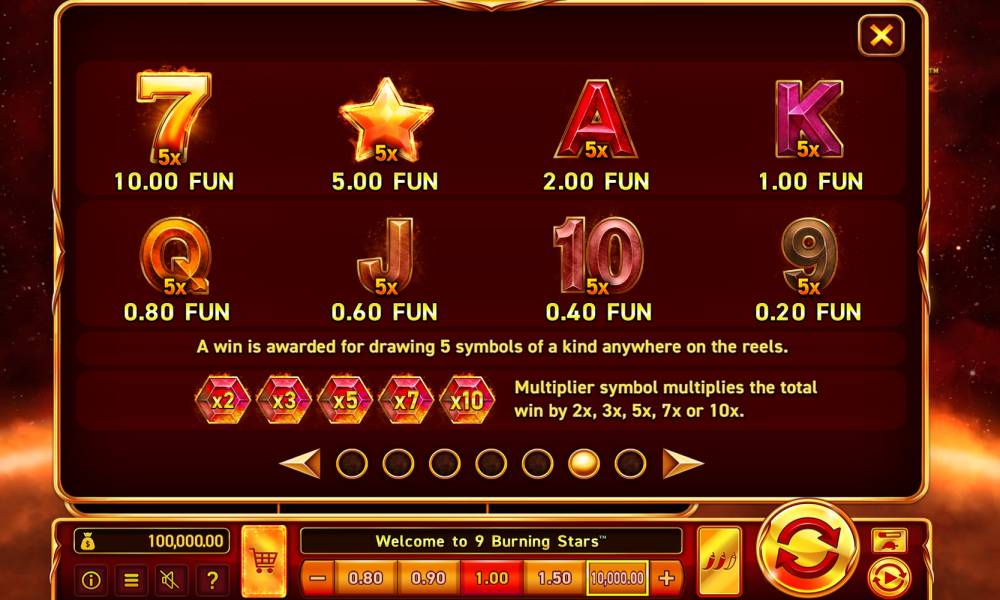Select the 0.90 bet value
This screenshot has width=1000, height=600.
tap(429, 578)
